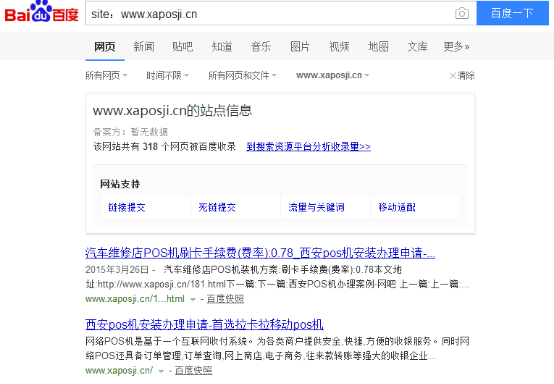554x384 pixels.
Task: Open green arrow next to www.xaposji.cn/1...html
Action: pos(193,300)
